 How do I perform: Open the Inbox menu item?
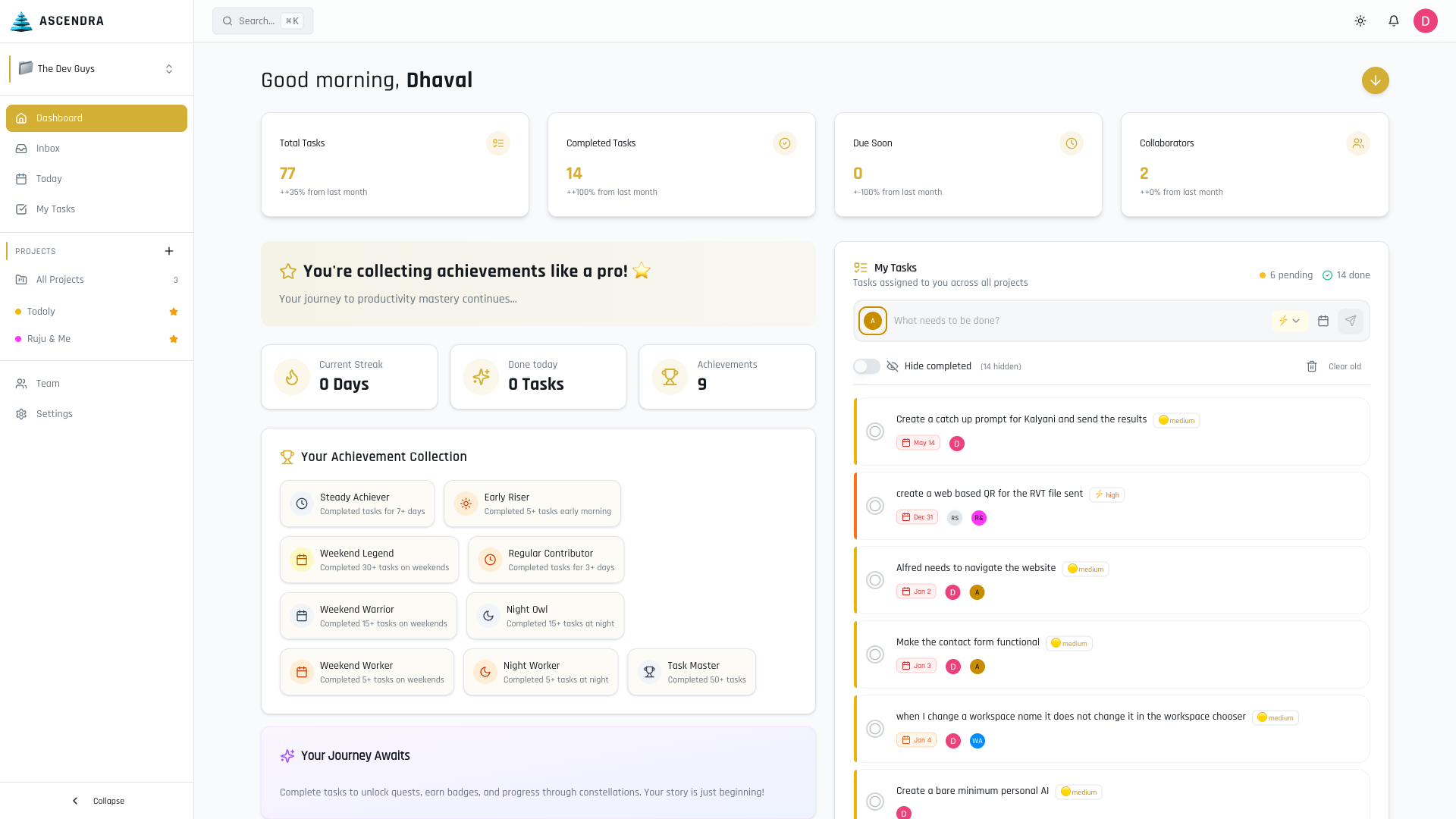coord(49,149)
